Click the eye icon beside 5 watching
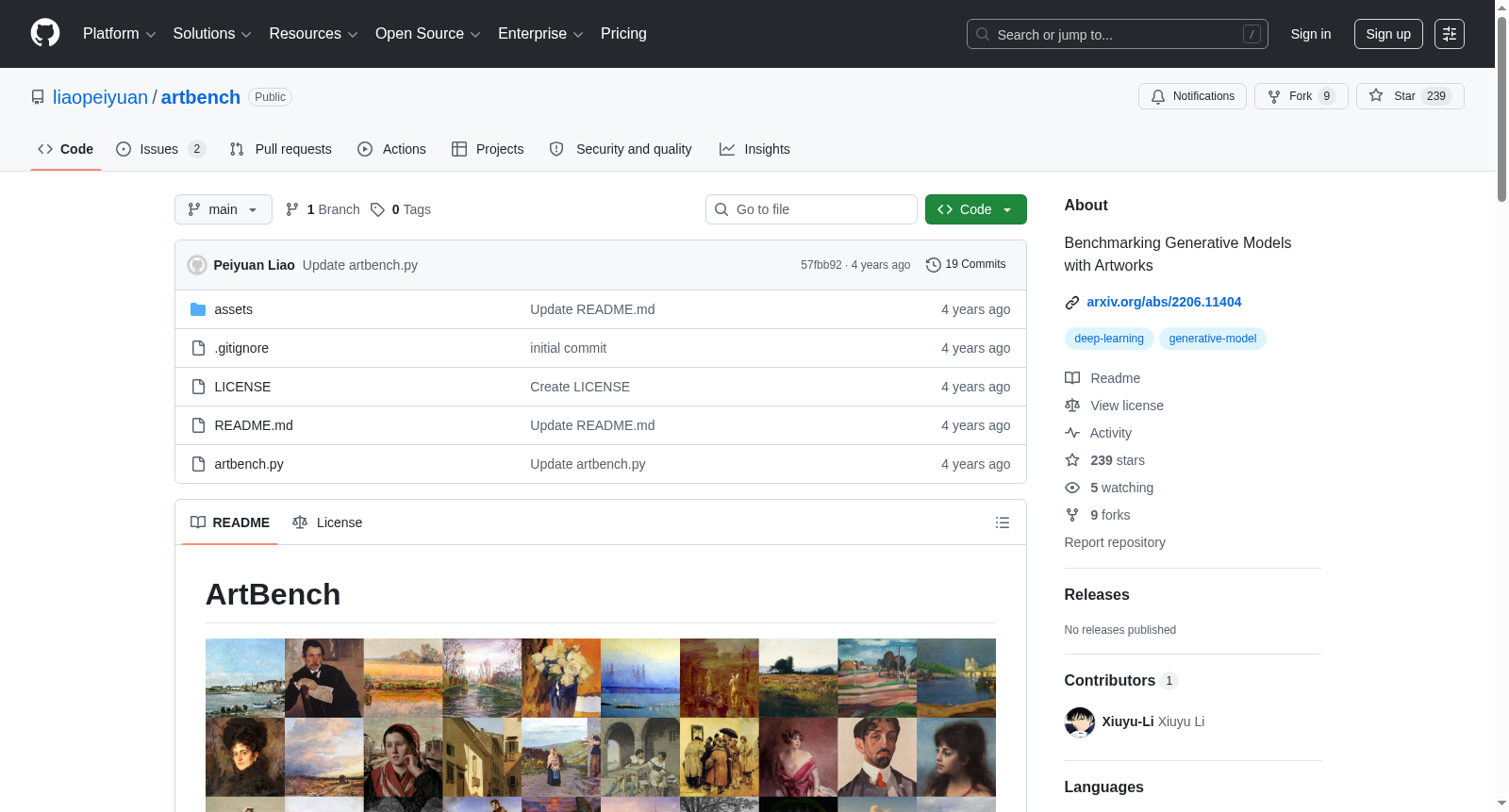This screenshot has width=1509, height=812. [1072, 488]
